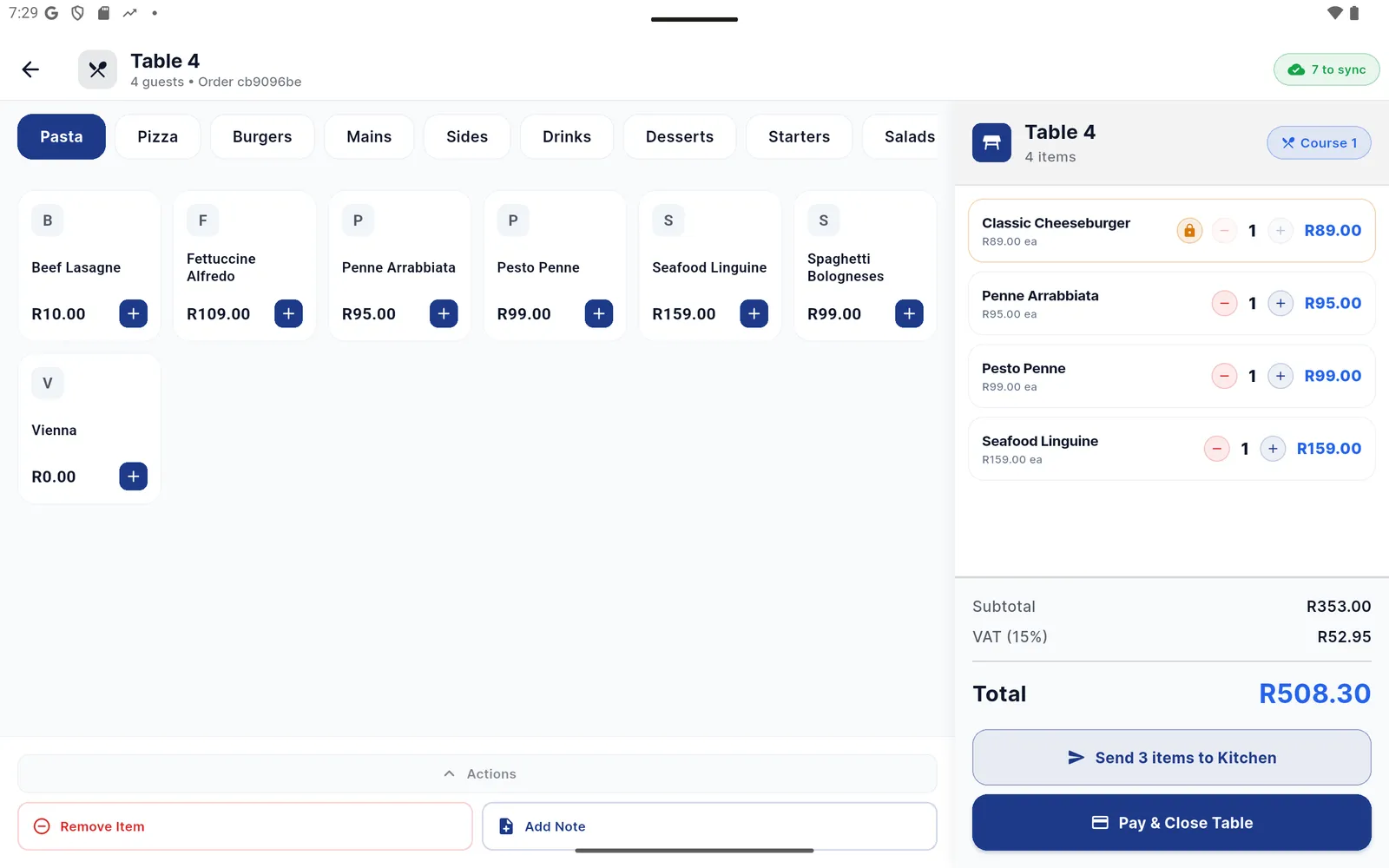Open the Starters category
1389x868 pixels.
click(x=800, y=136)
